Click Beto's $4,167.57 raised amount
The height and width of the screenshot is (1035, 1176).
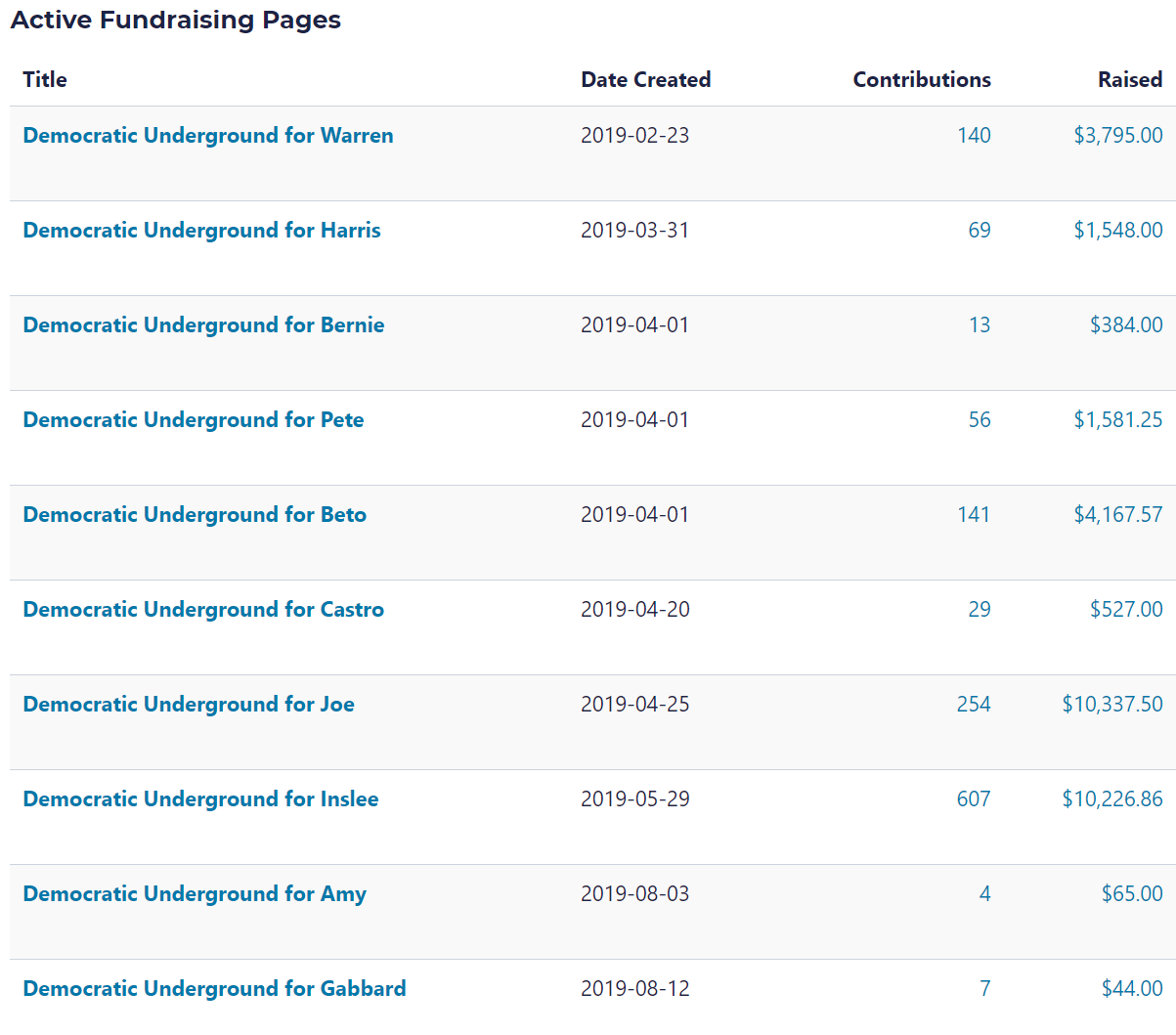pos(1117,515)
